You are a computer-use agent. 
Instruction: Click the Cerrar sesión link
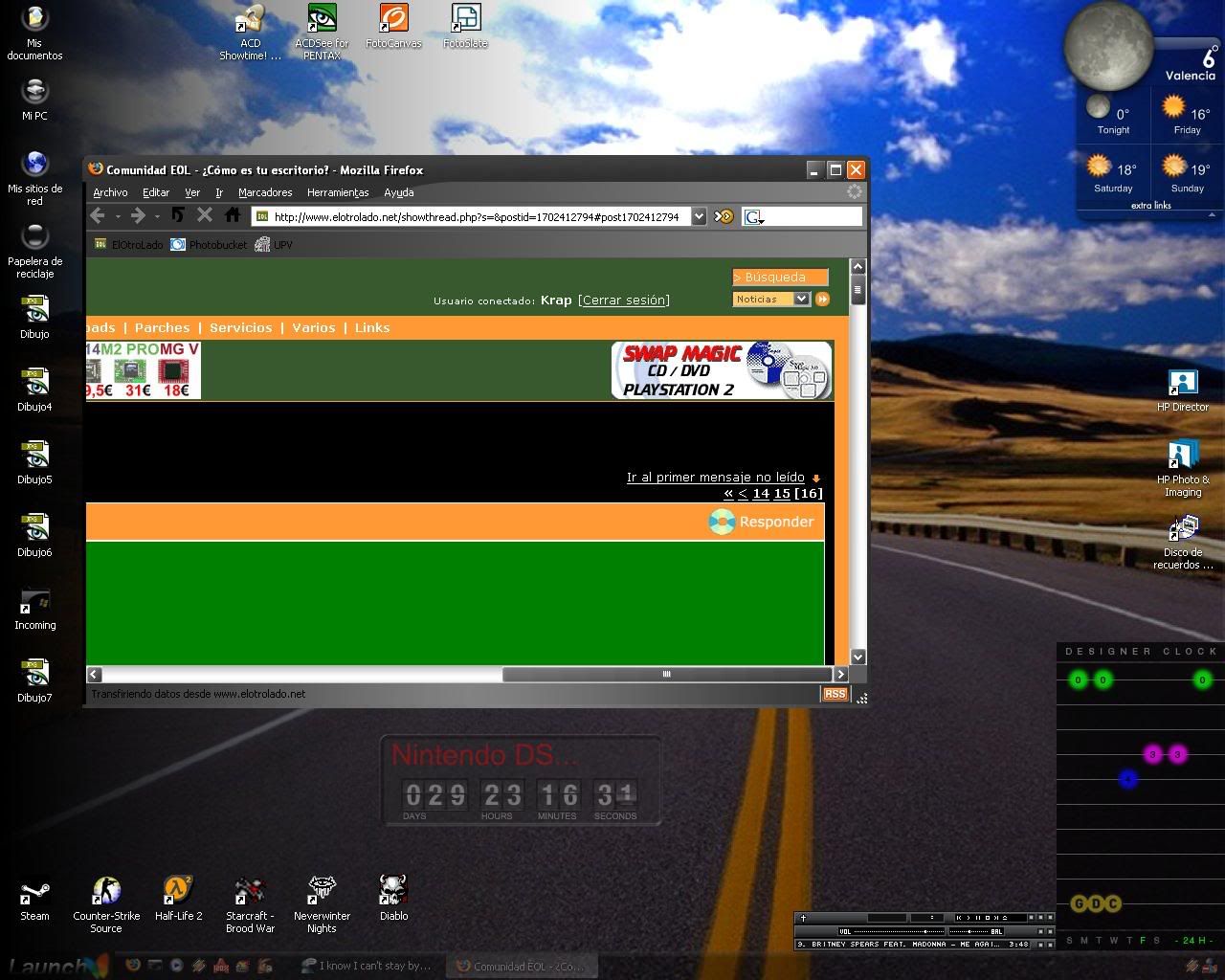(x=624, y=300)
